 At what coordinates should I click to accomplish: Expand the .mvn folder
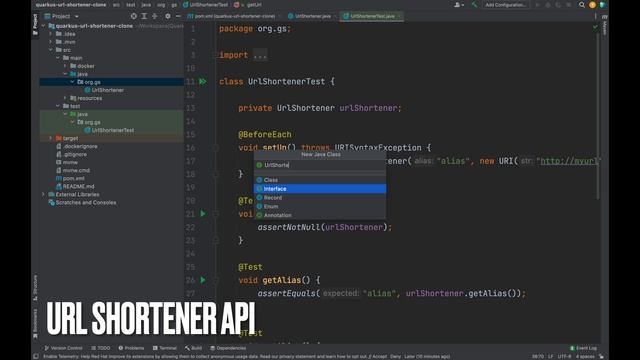point(51,42)
